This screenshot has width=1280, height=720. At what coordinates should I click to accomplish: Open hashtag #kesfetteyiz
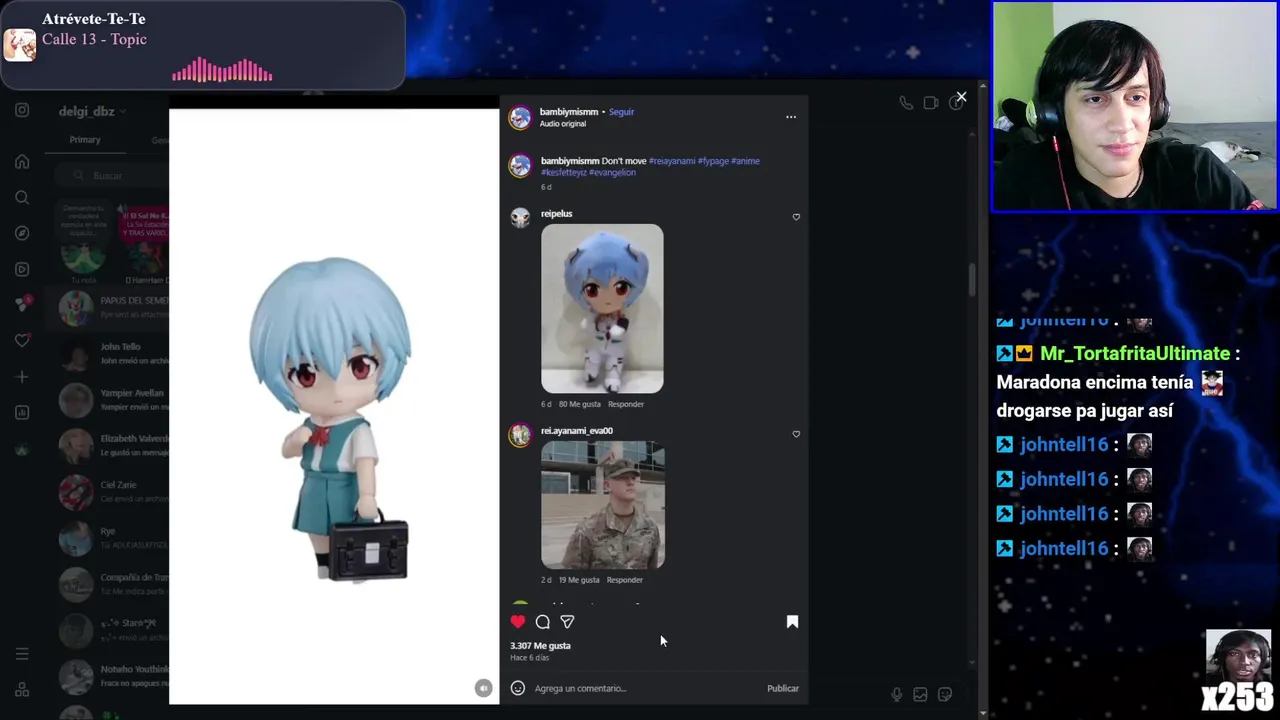pos(563,173)
